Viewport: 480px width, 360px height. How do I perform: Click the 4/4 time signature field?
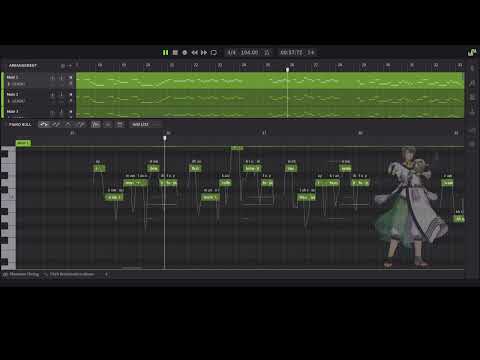[x=232, y=52]
